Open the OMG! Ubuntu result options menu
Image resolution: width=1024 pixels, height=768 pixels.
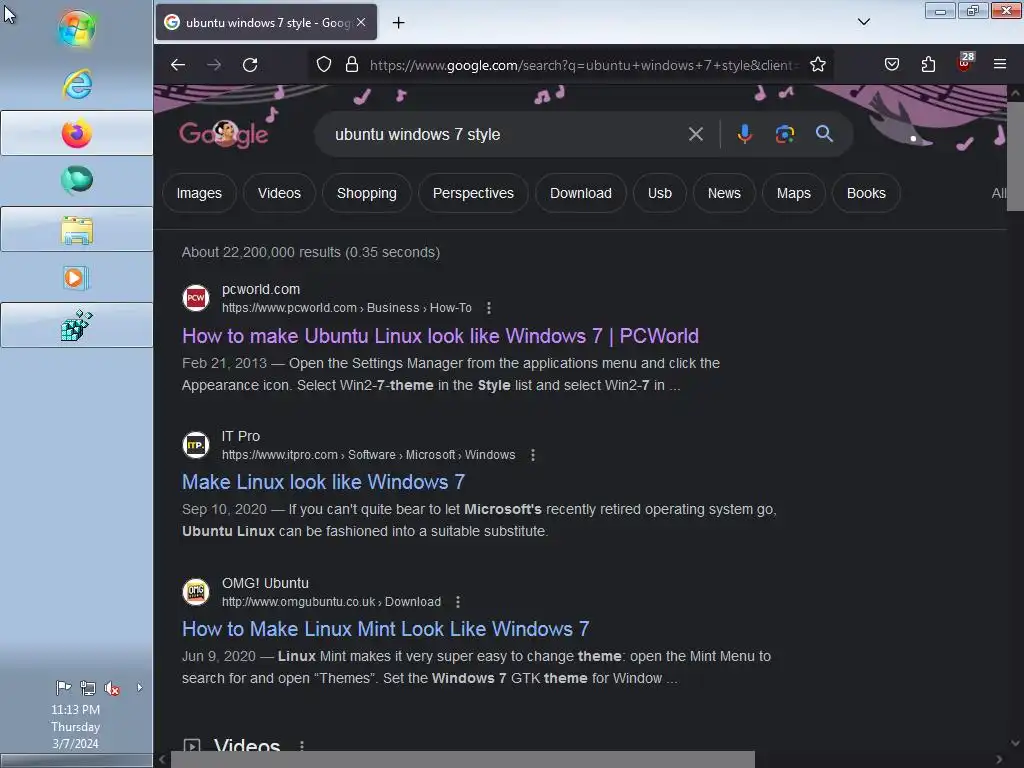[x=458, y=601]
